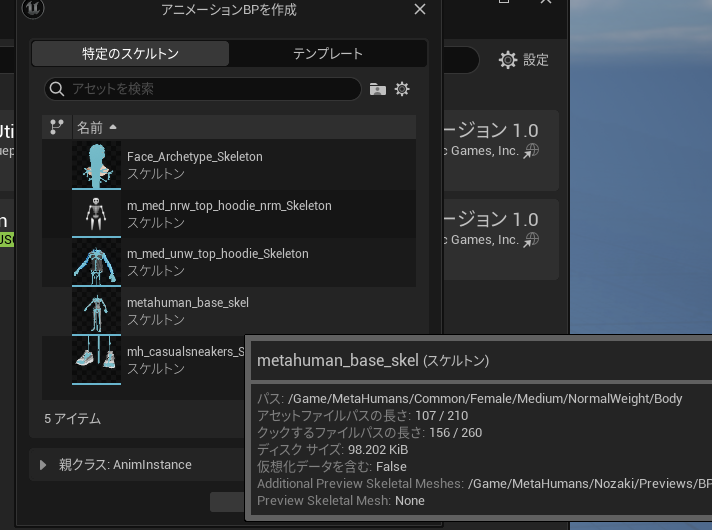The image size is (712, 530).
Task: Sort the list by the 名前 column header
Action: pos(90,127)
